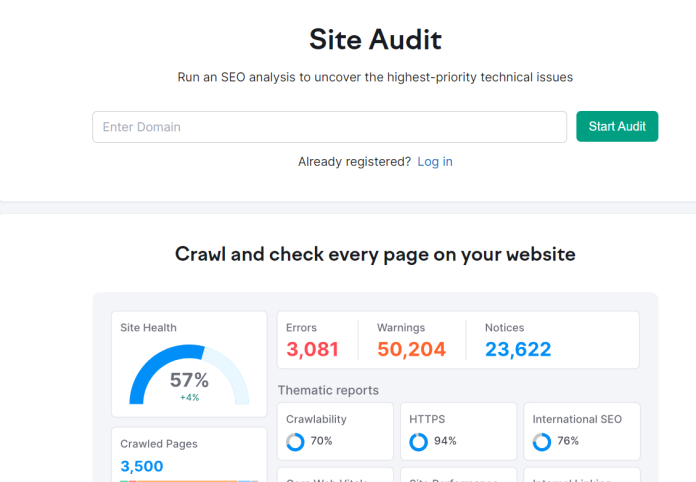
Task: Open the International SEO report card
Action: click(x=582, y=431)
